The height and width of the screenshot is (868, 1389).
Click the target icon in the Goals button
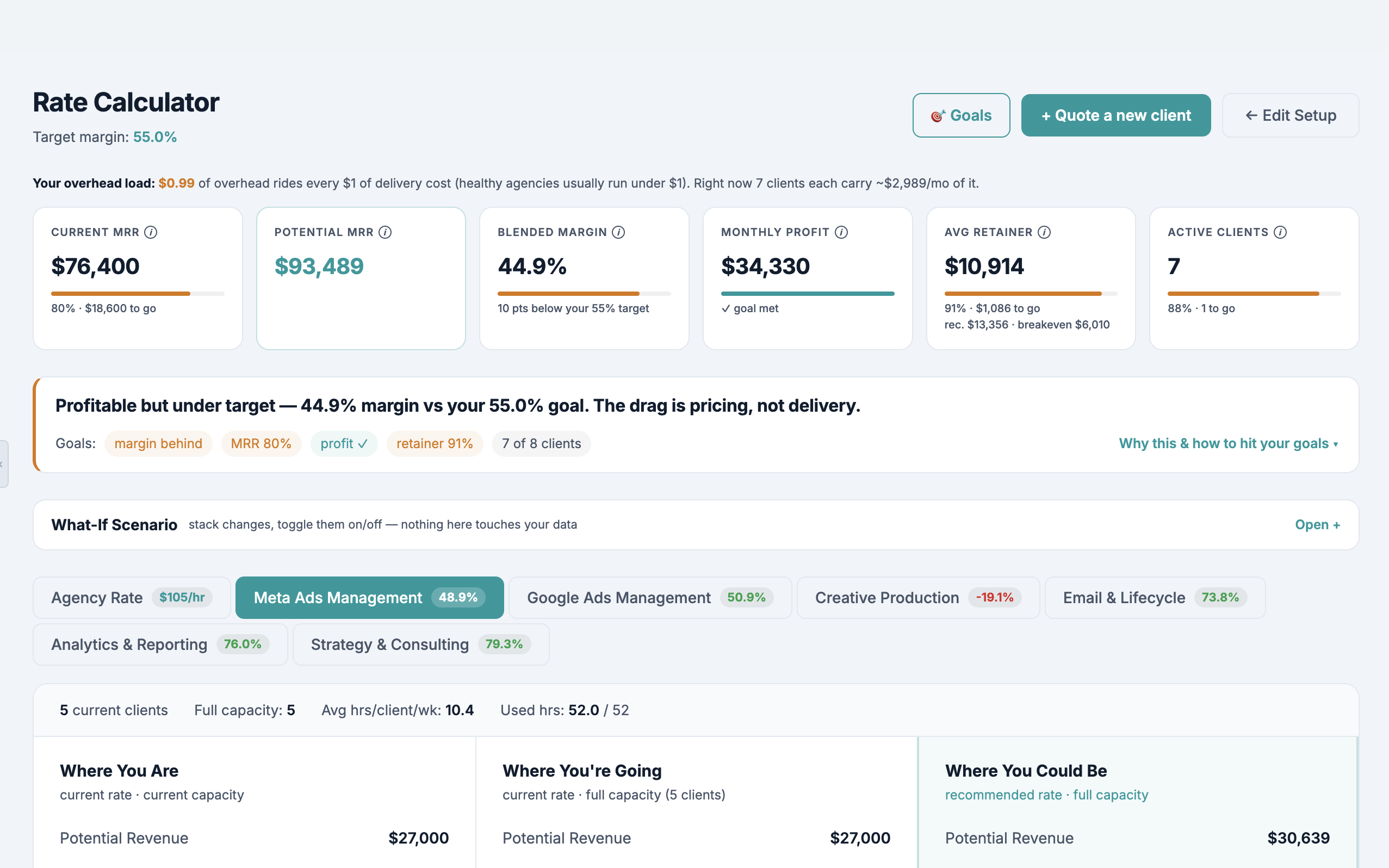938,115
